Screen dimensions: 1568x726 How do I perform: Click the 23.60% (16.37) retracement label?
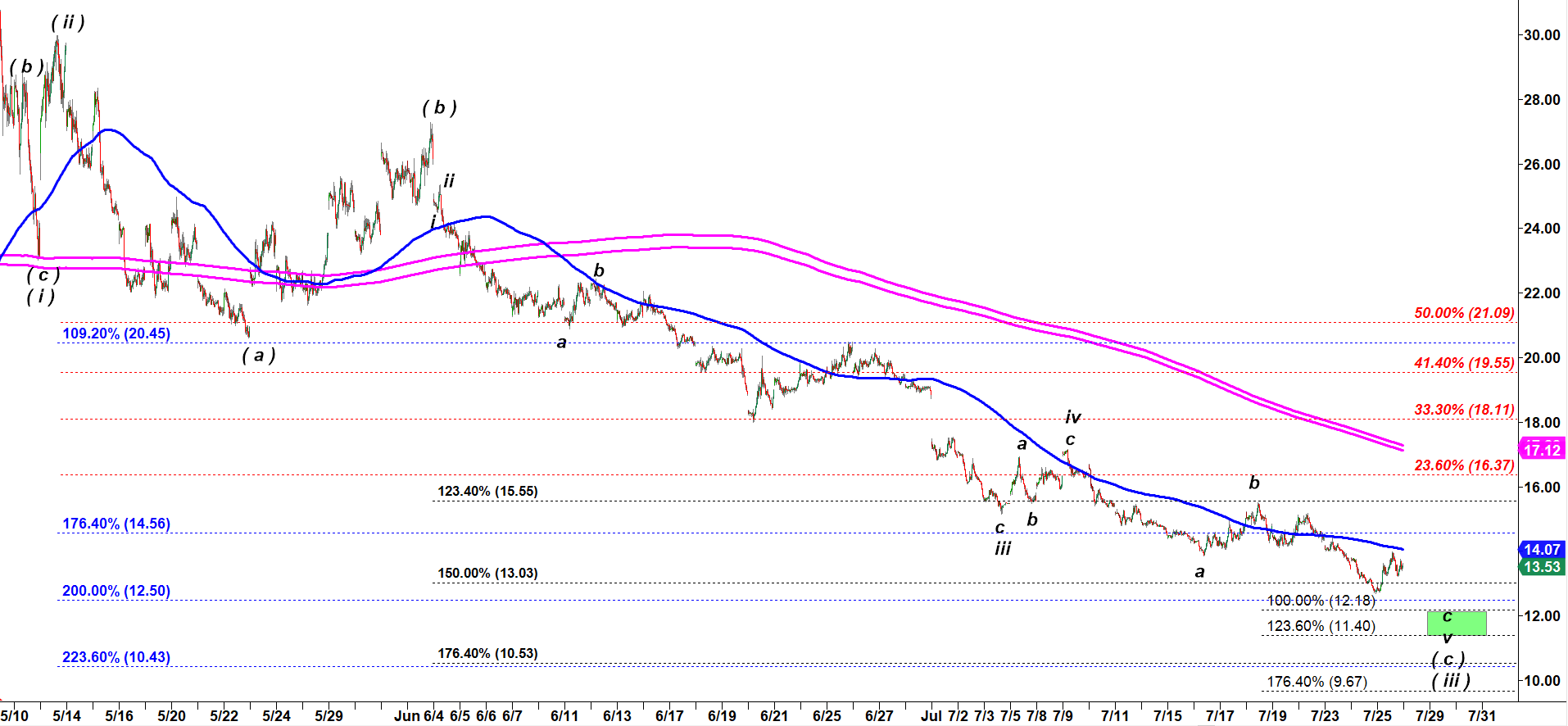click(x=1463, y=465)
